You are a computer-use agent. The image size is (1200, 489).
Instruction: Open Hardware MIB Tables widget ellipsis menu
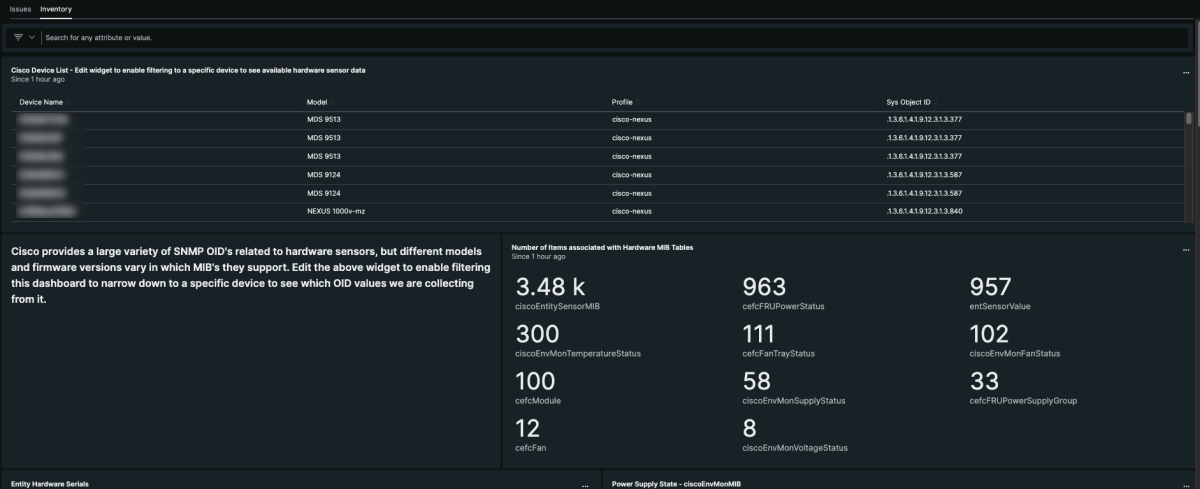click(x=1186, y=248)
